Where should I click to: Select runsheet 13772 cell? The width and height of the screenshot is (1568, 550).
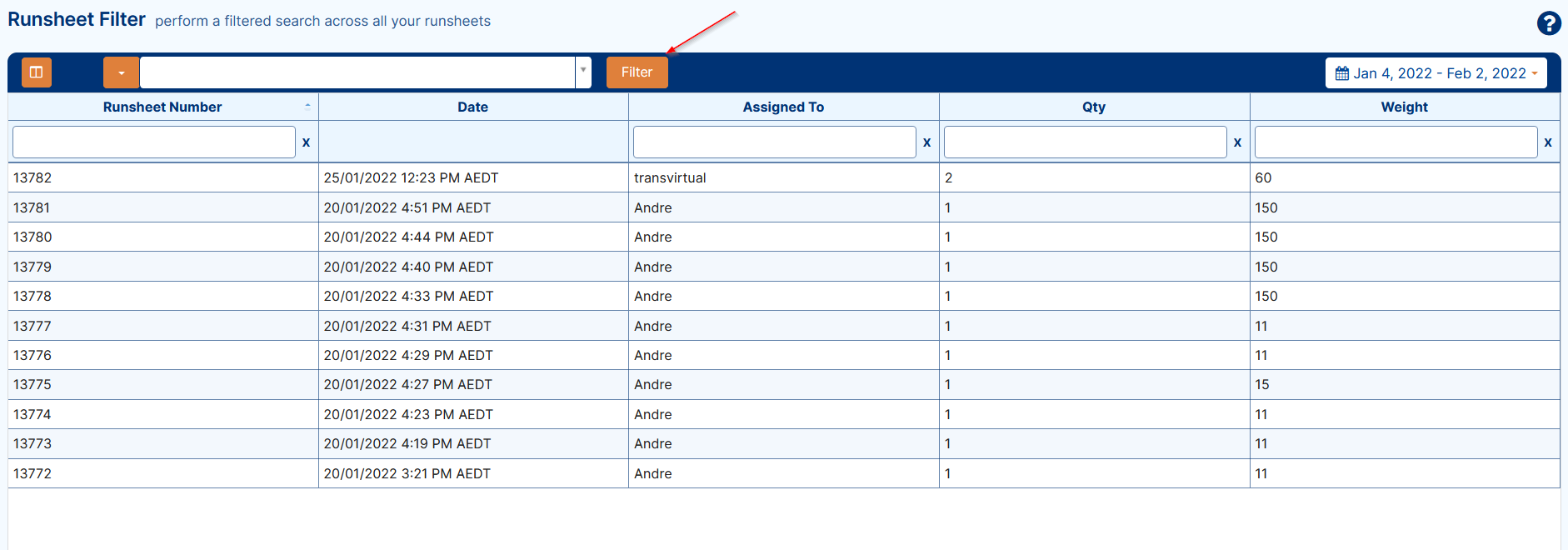click(163, 473)
